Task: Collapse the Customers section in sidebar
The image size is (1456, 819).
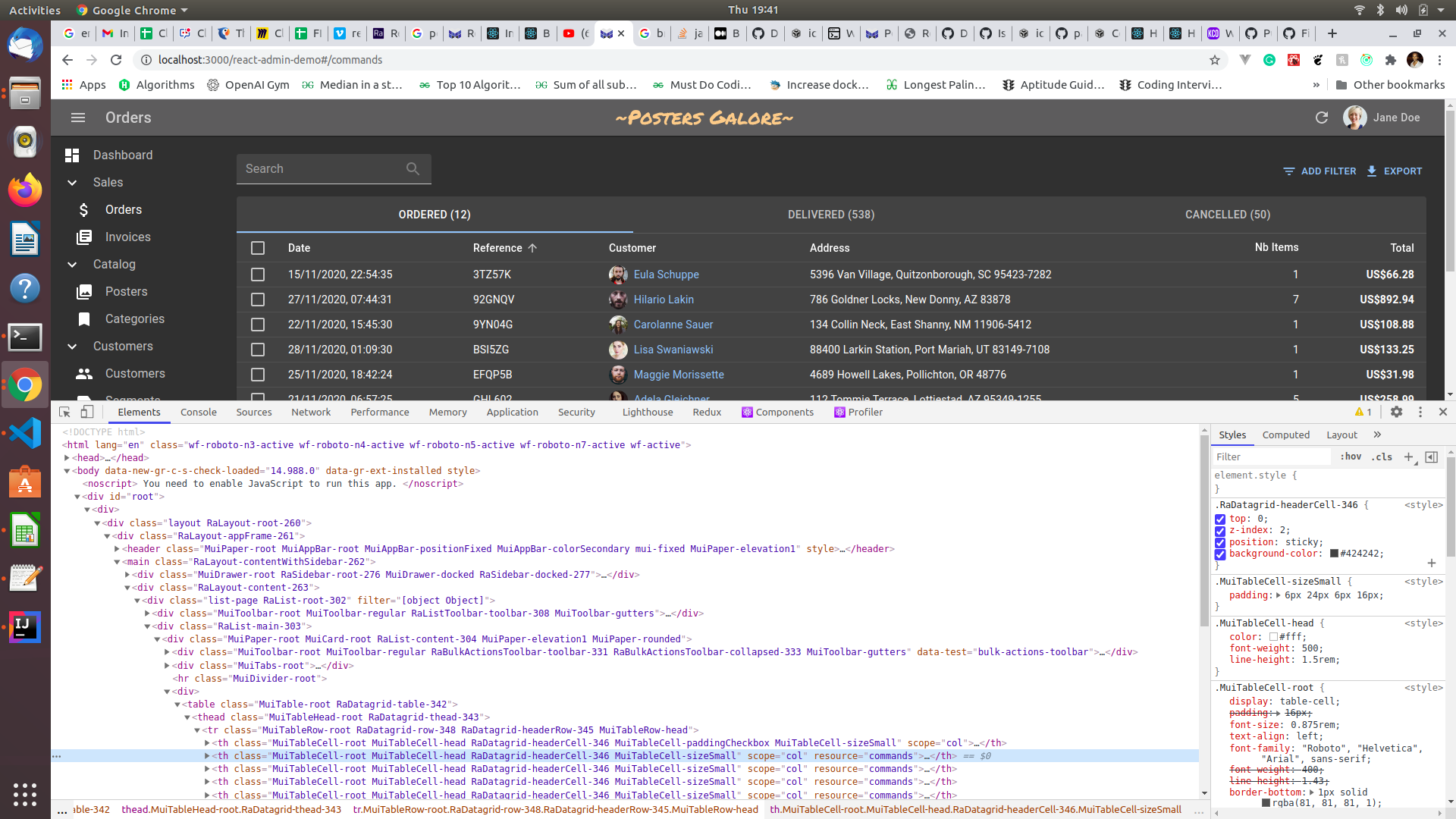Action: pyautogui.click(x=72, y=346)
